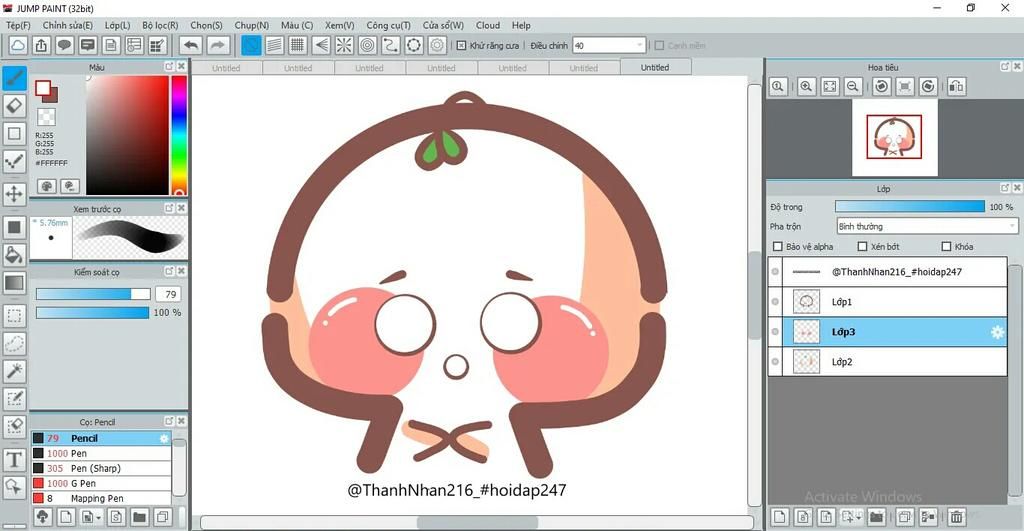Tick the Khóa lock checkbox
Screen dimensions: 1024x531
[x=946, y=247]
